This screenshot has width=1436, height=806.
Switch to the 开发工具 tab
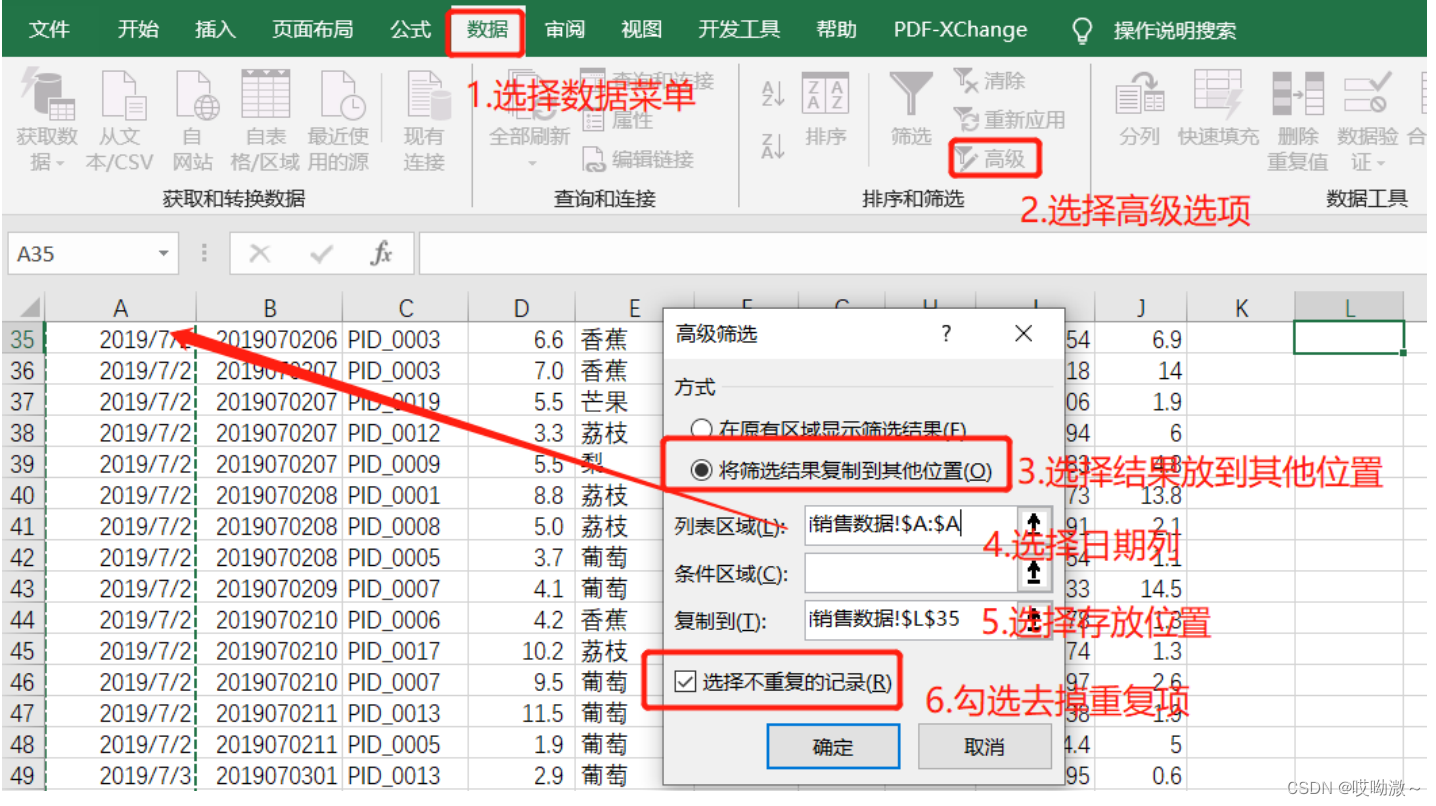(x=739, y=30)
